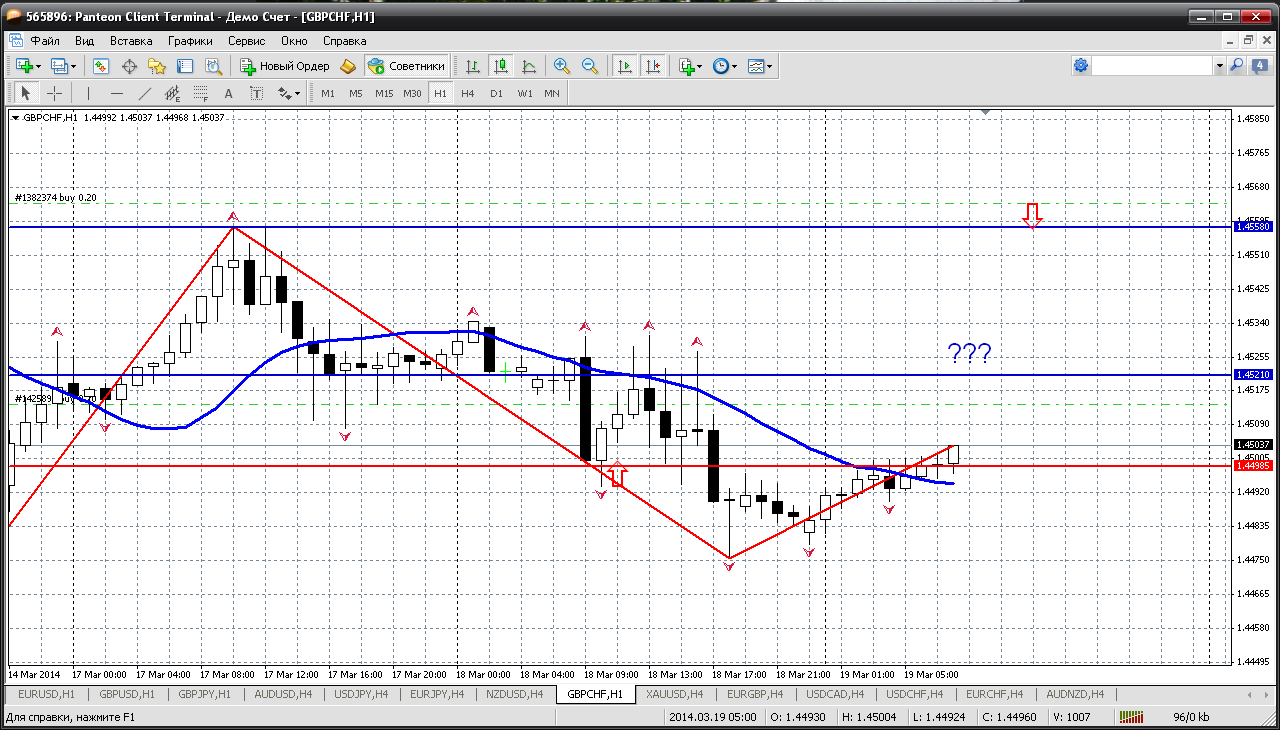The image size is (1280, 730).
Task: Expand the Profiles icon's dropdown arrow
Action: pos(73,66)
